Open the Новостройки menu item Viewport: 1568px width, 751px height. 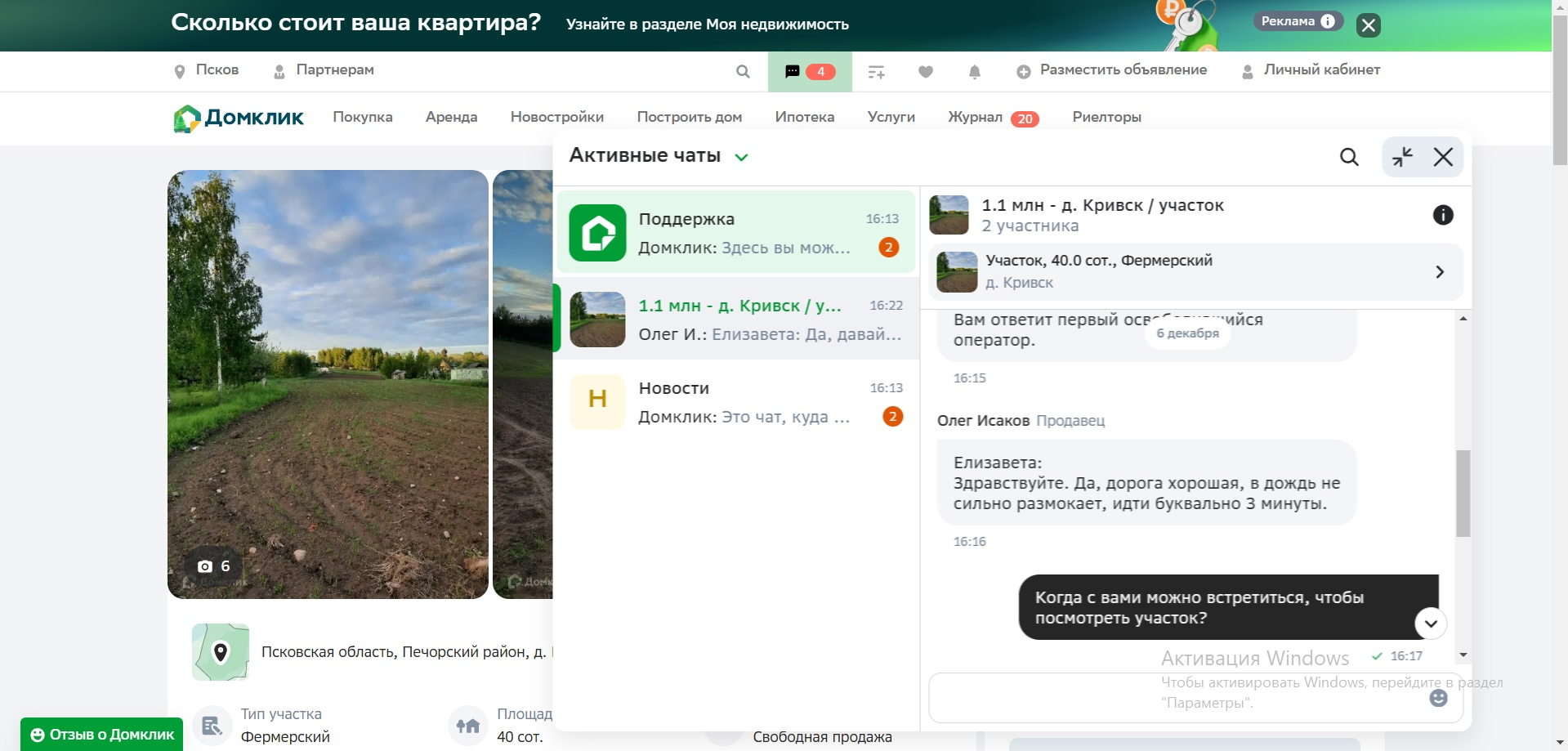pyautogui.click(x=556, y=117)
